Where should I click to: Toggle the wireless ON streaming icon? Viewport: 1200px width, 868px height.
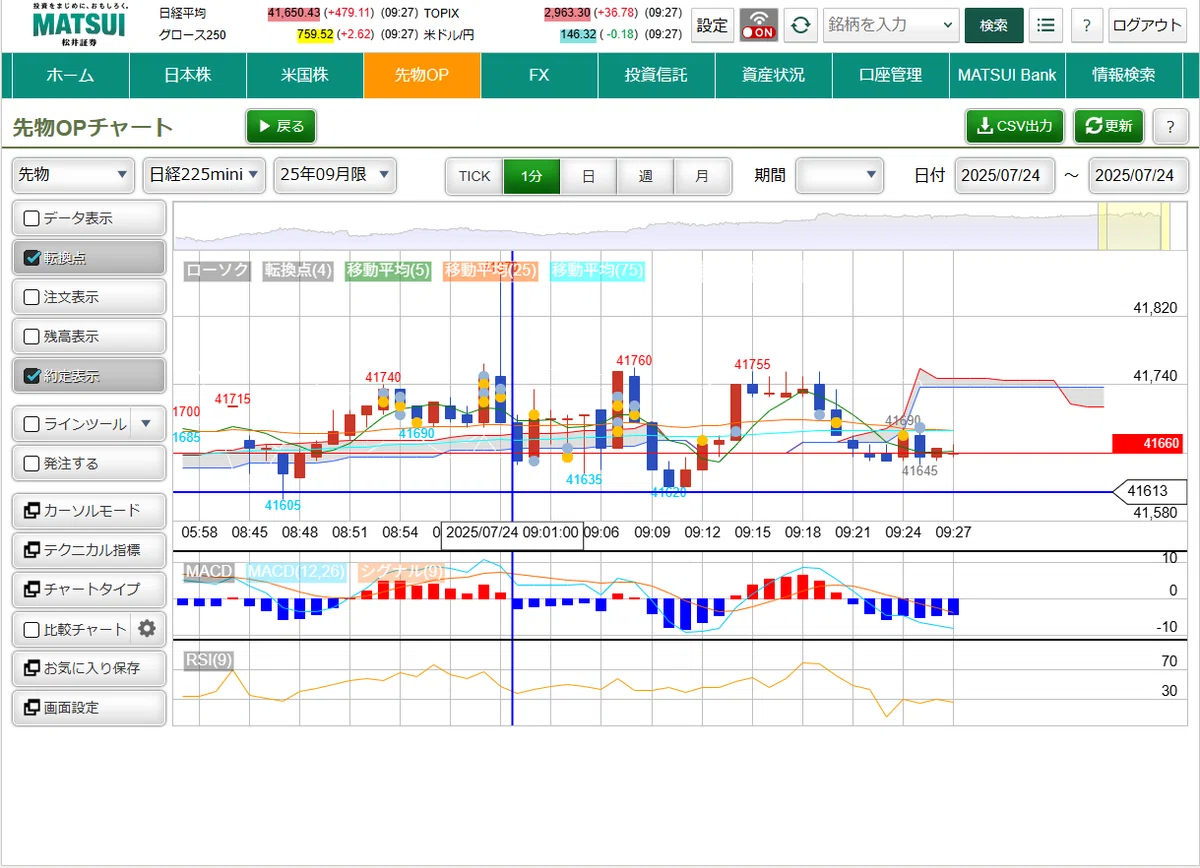[759, 25]
